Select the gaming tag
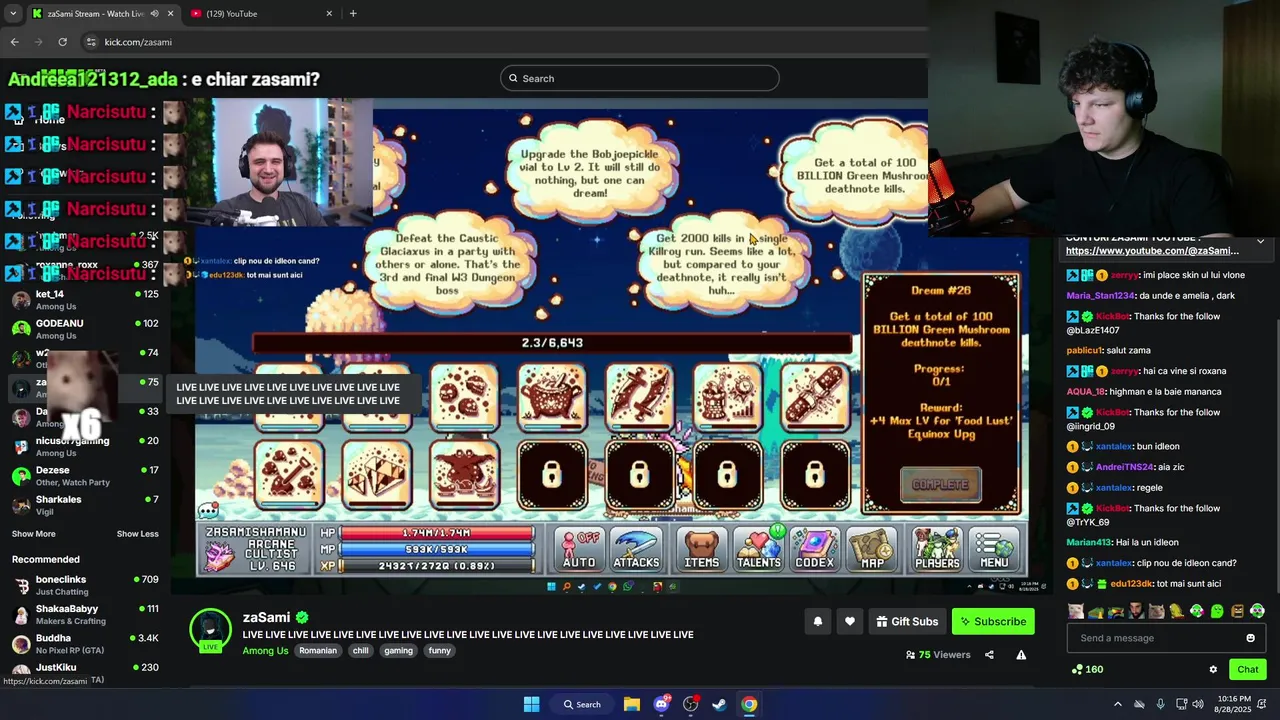This screenshot has height=720, width=1280. click(x=398, y=650)
